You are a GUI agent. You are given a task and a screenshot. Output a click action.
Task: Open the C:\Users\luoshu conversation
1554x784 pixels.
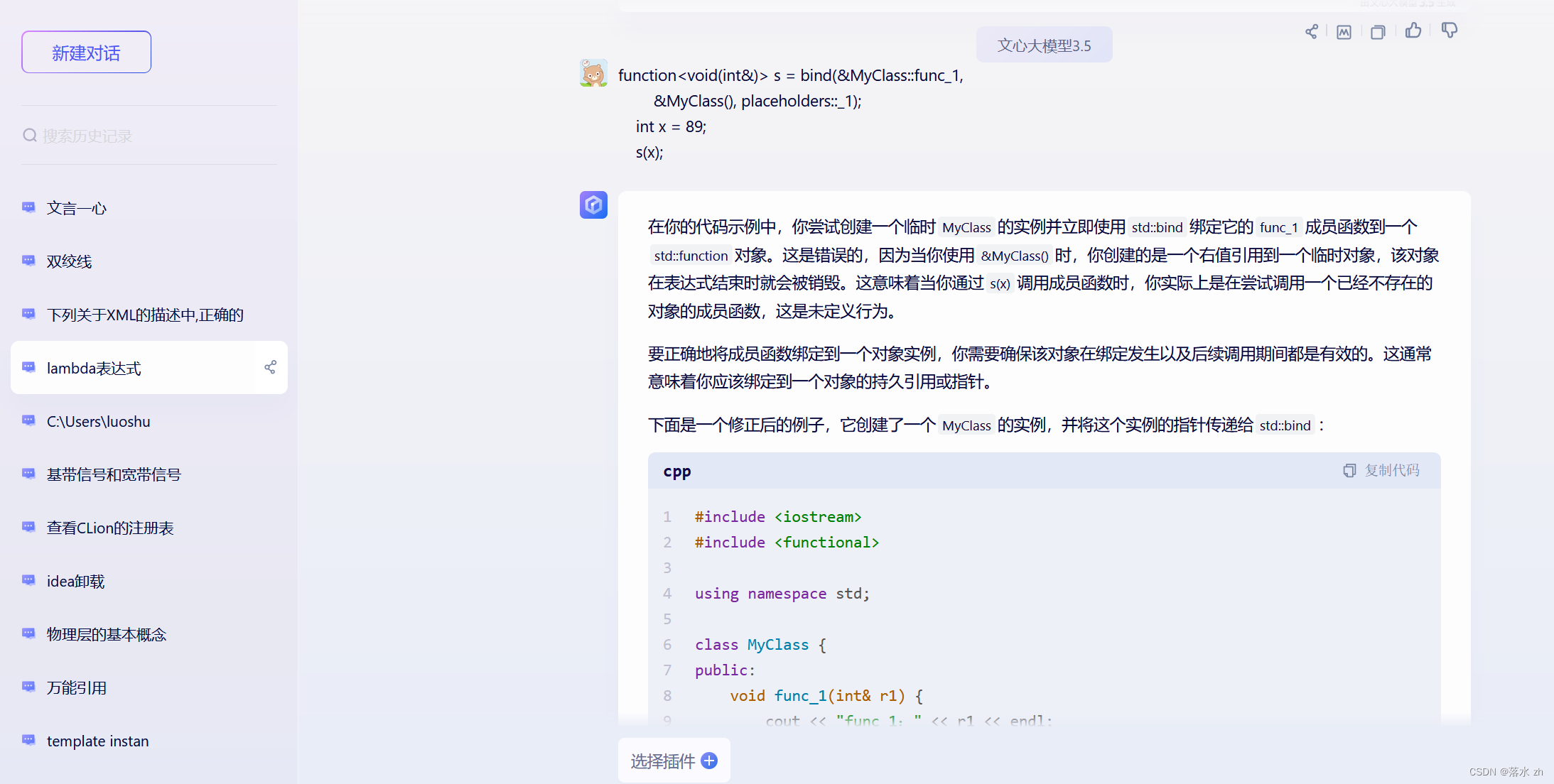[99, 421]
